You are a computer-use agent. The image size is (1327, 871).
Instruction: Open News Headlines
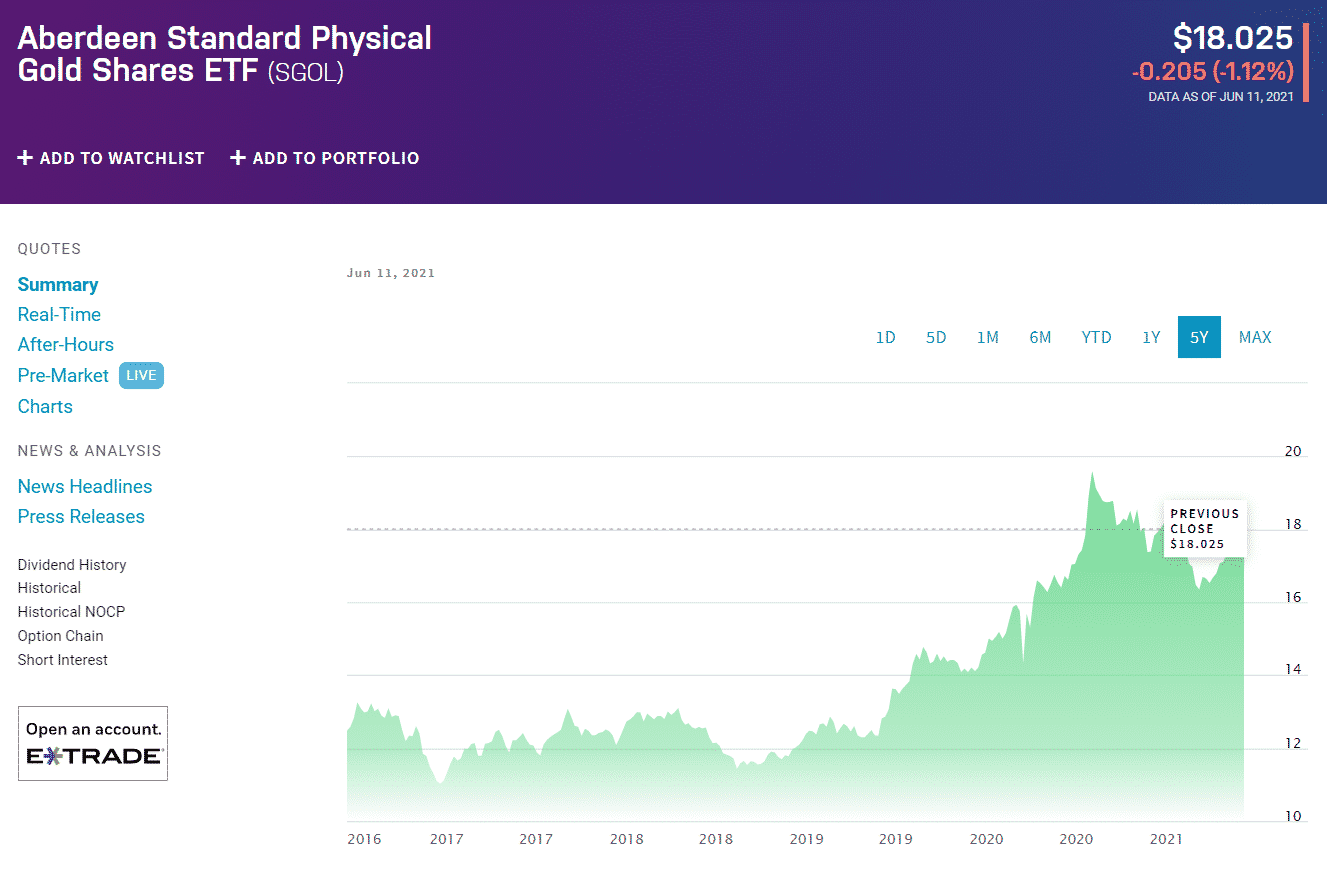pyautogui.click(x=85, y=486)
